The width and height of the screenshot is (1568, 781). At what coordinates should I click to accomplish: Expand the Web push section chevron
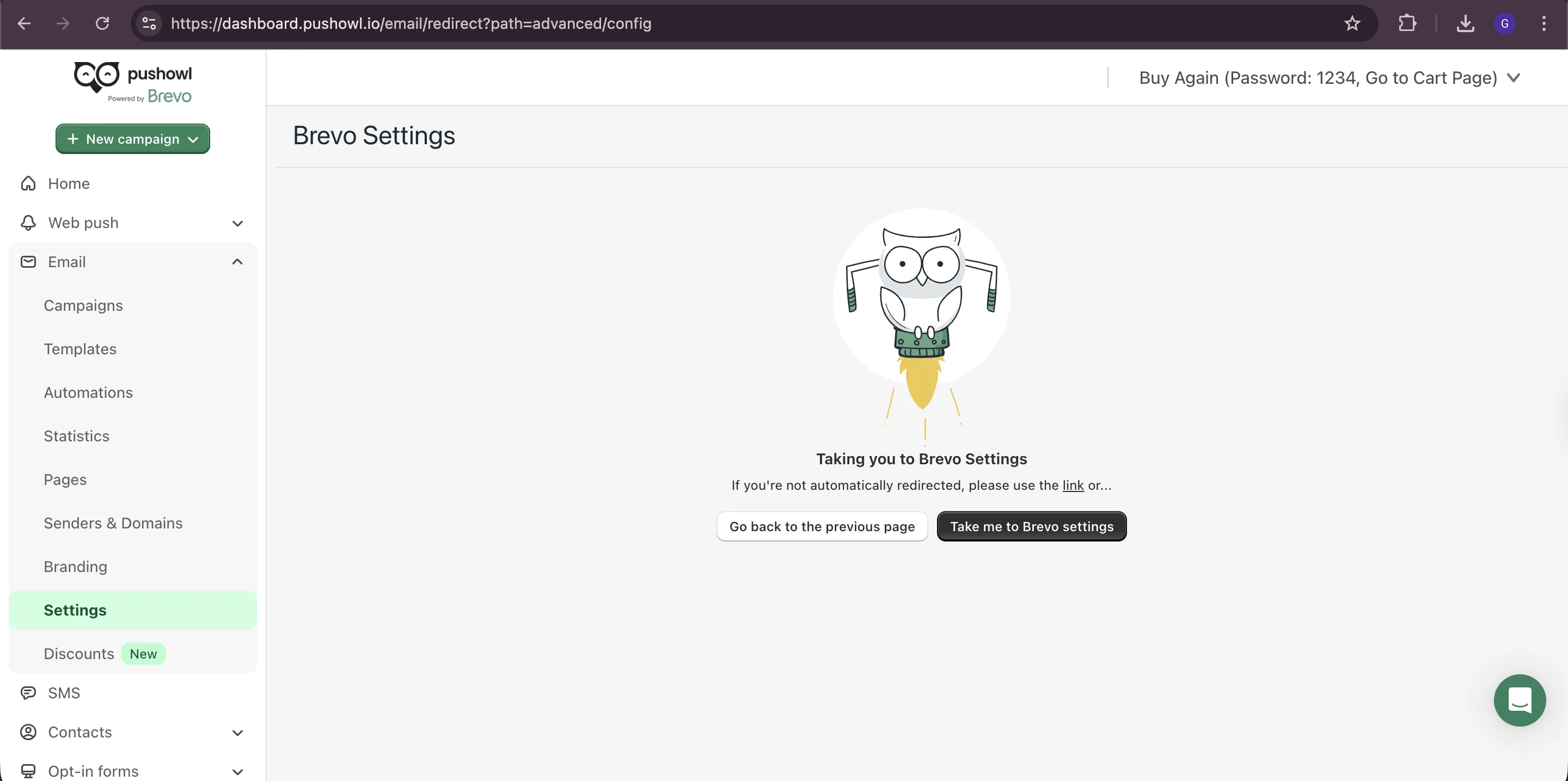point(237,223)
